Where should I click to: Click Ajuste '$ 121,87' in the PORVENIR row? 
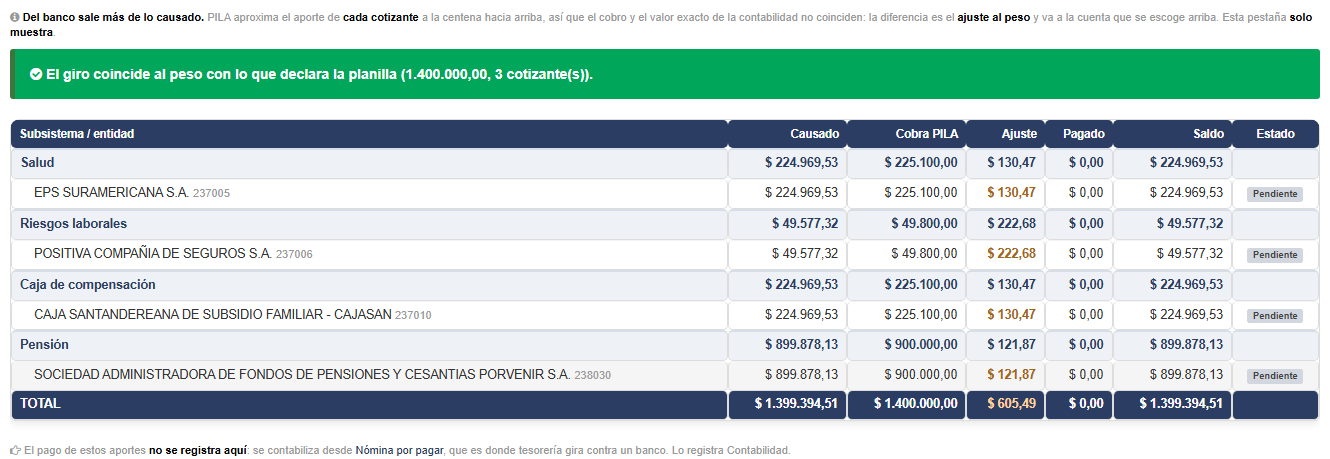point(1012,375)
